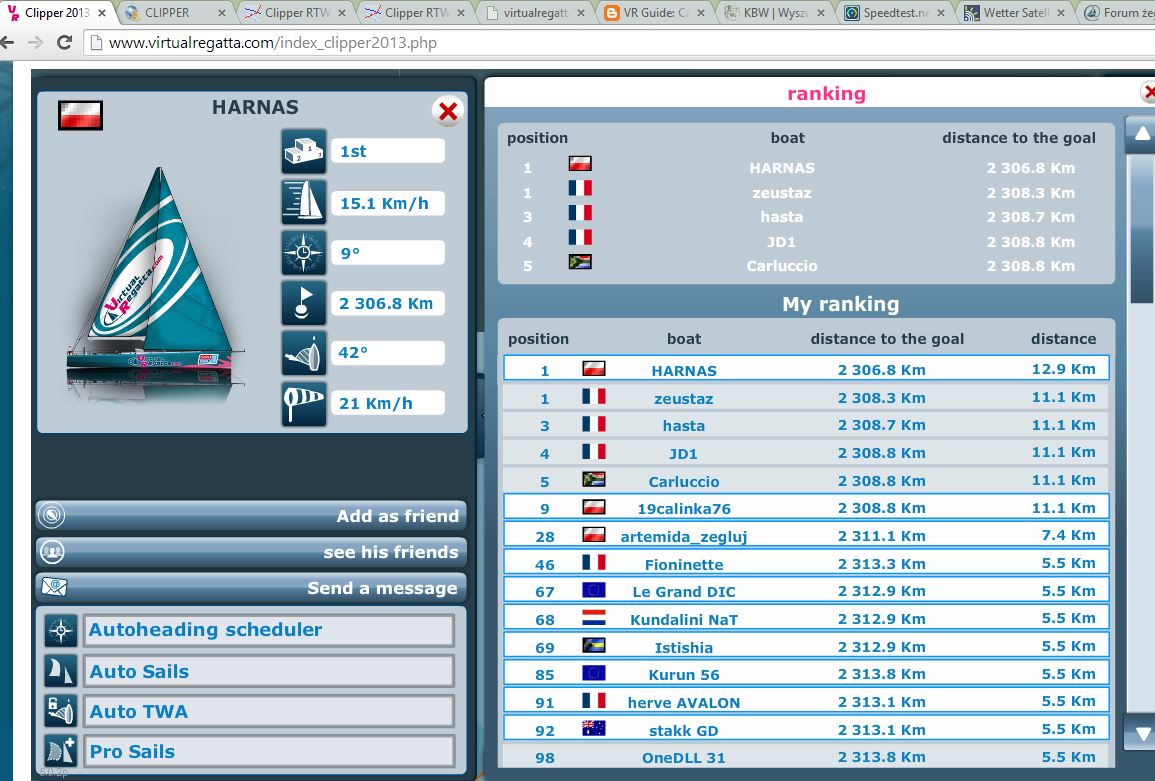The image size is (1155, 781).
Task: Select zeustaz in My ranking list
Action: (806, 398)
